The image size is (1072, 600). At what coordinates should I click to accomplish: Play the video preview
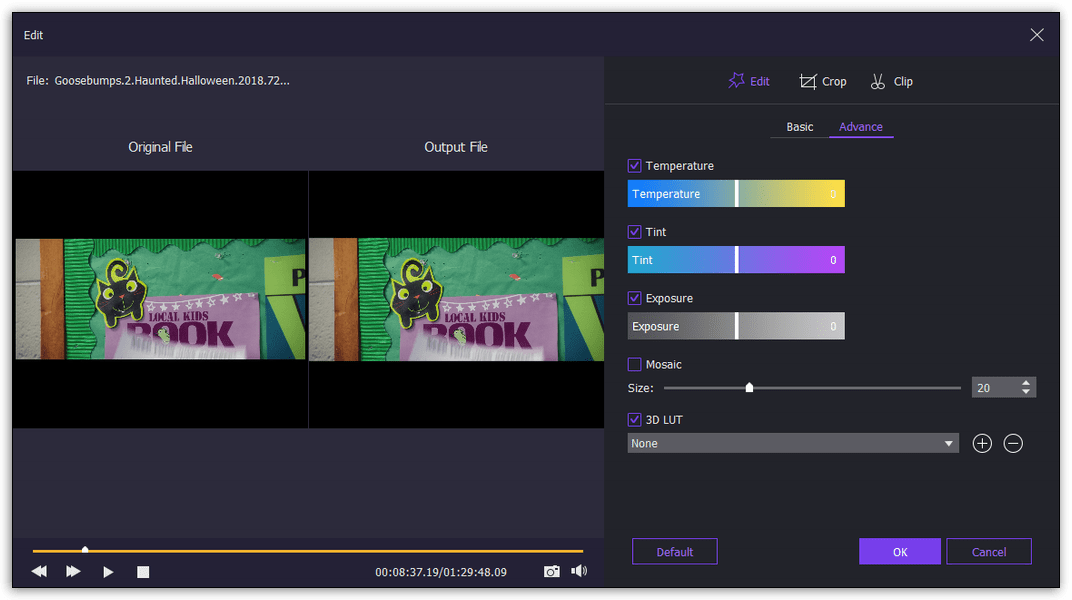coord(108,572)
